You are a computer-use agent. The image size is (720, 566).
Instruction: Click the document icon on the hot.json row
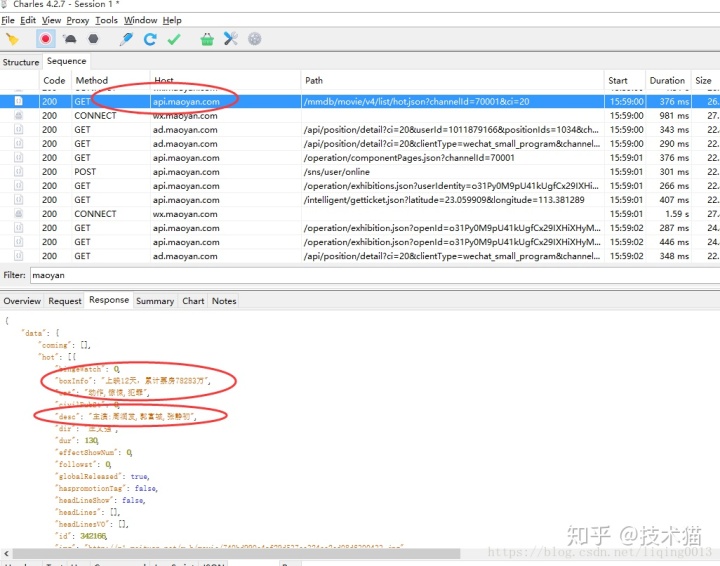(x=18, y=101)
